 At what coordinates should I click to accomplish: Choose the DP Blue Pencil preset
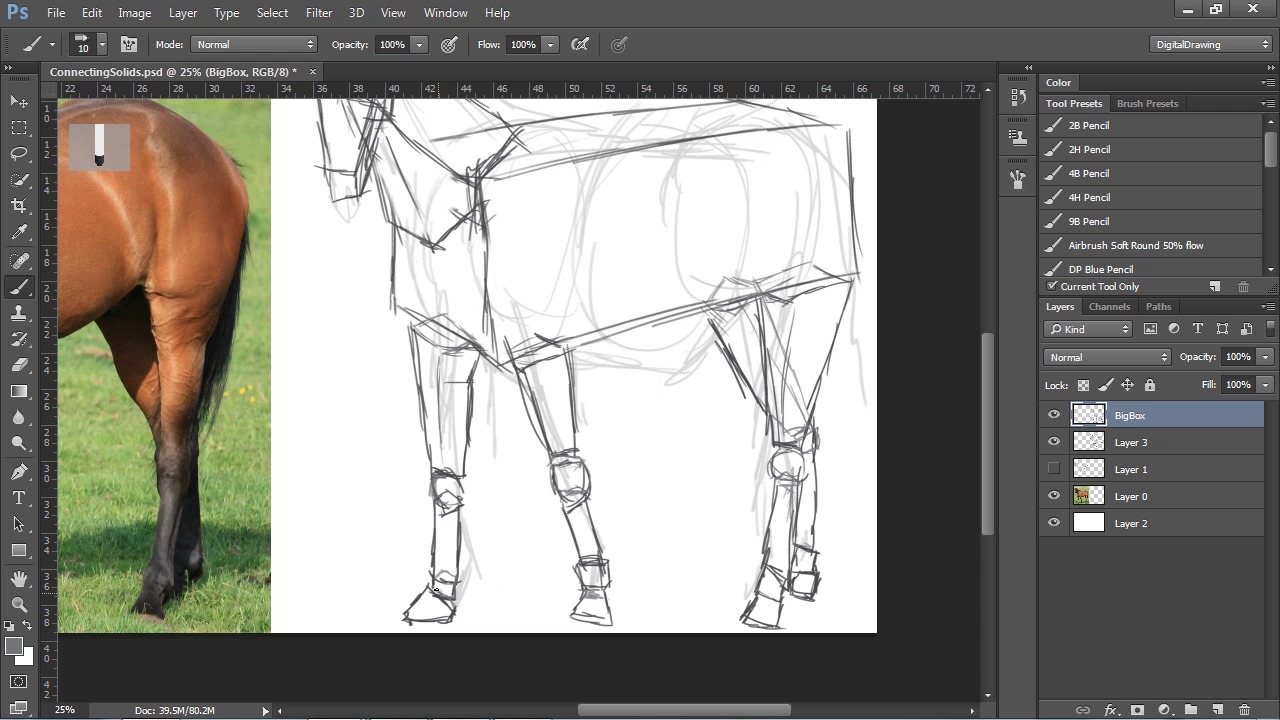pos(1150,268)
